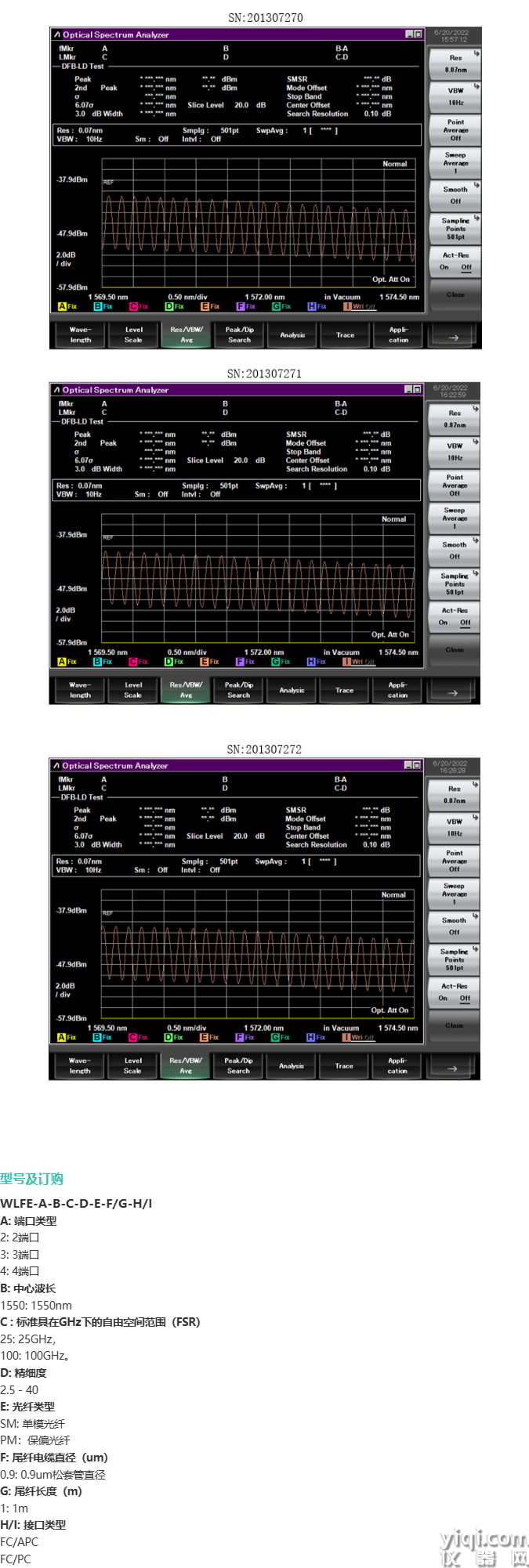Select trace G Fix in SN:201307271 analyzer
Screen dimensions: 529x1568
(281, 662)
